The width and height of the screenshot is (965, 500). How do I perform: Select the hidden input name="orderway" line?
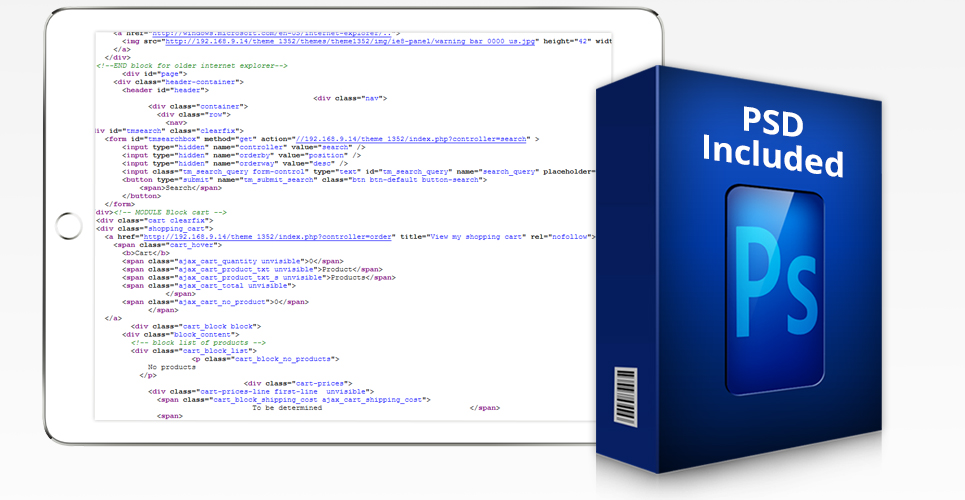point(235,164)
